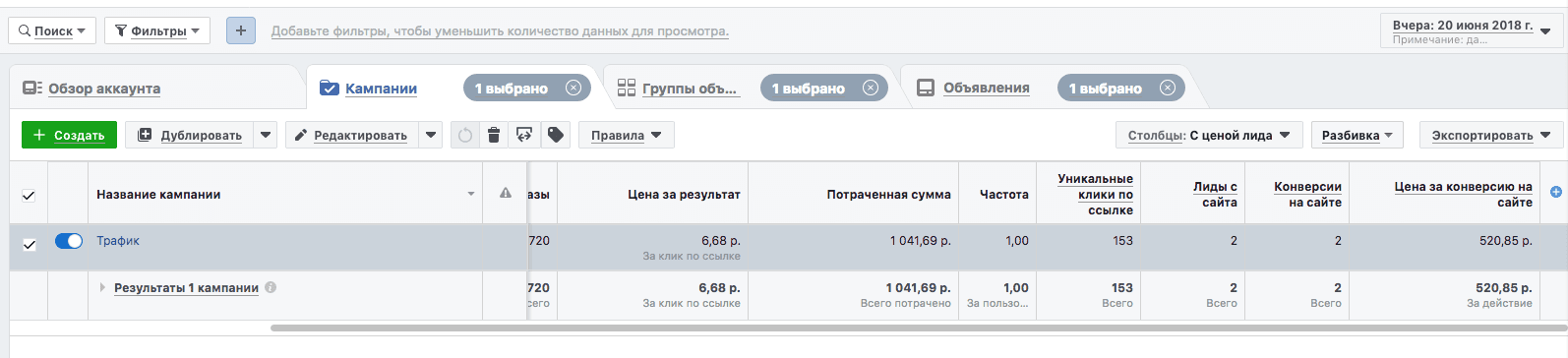Open the Фильтры dropdown
1568x358 pixels.
tap(157, 30)
